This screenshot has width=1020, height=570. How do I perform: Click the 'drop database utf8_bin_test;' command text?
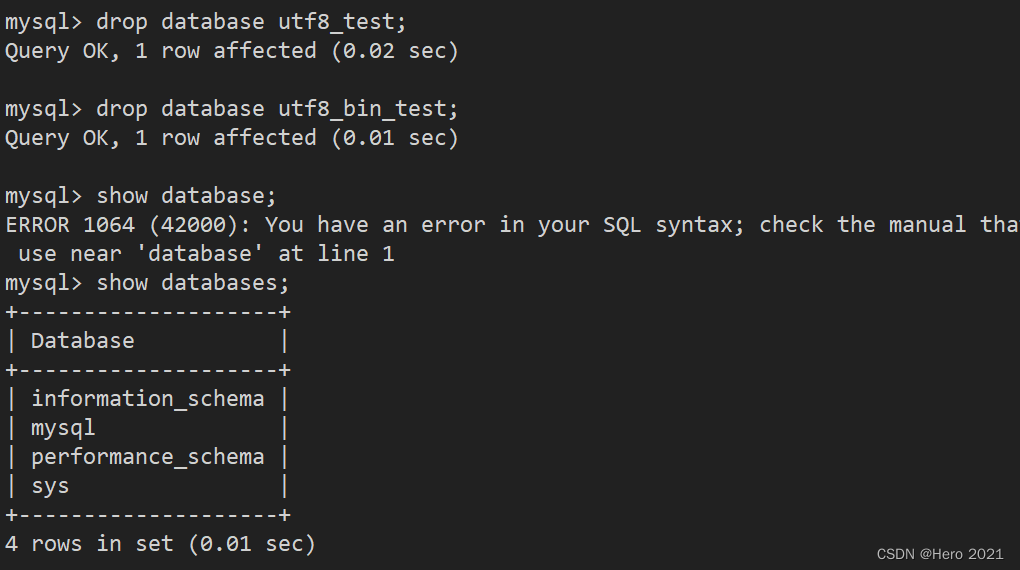click(277, 109)
